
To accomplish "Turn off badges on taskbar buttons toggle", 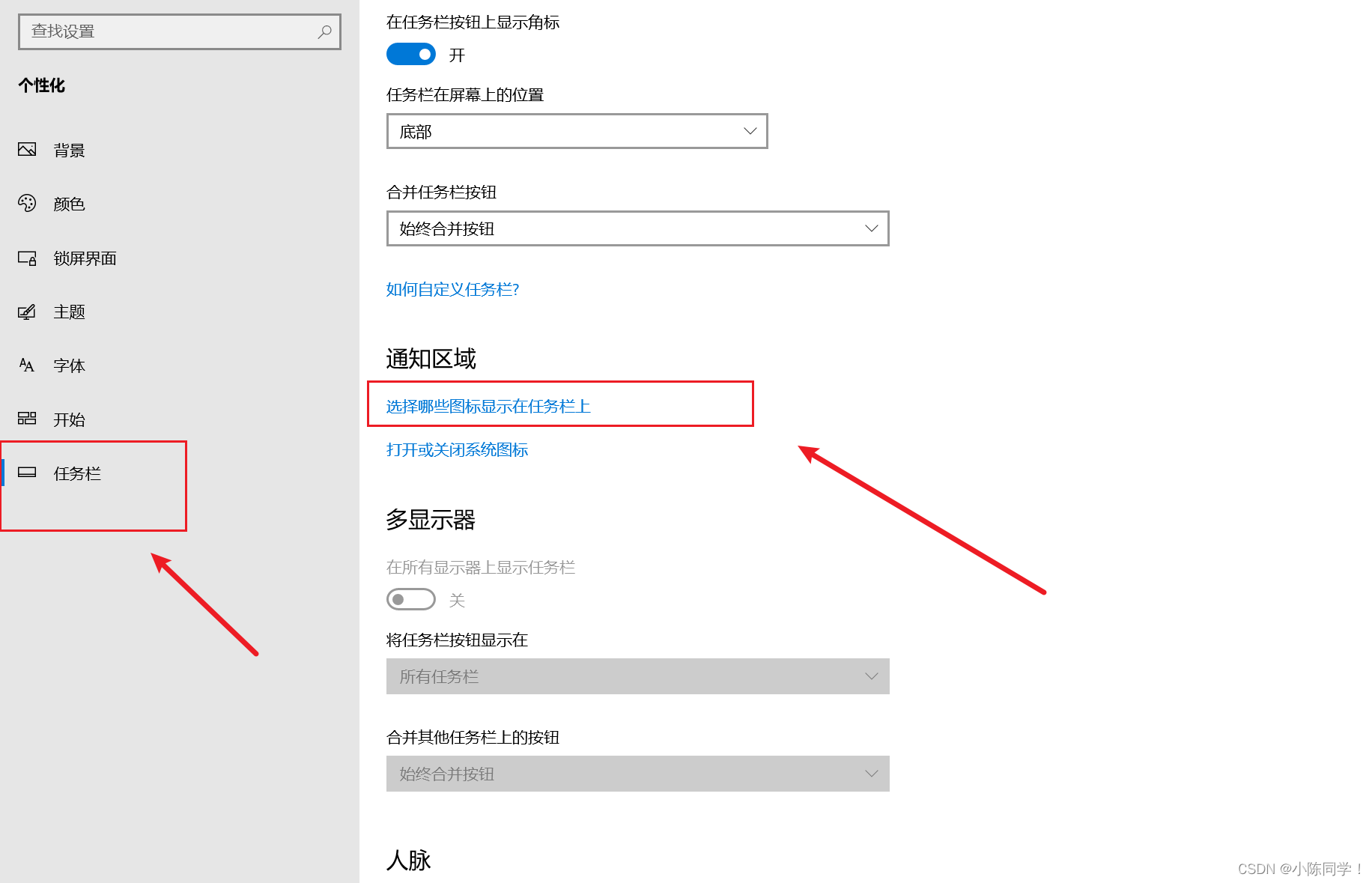I will (x=410, y=55).
